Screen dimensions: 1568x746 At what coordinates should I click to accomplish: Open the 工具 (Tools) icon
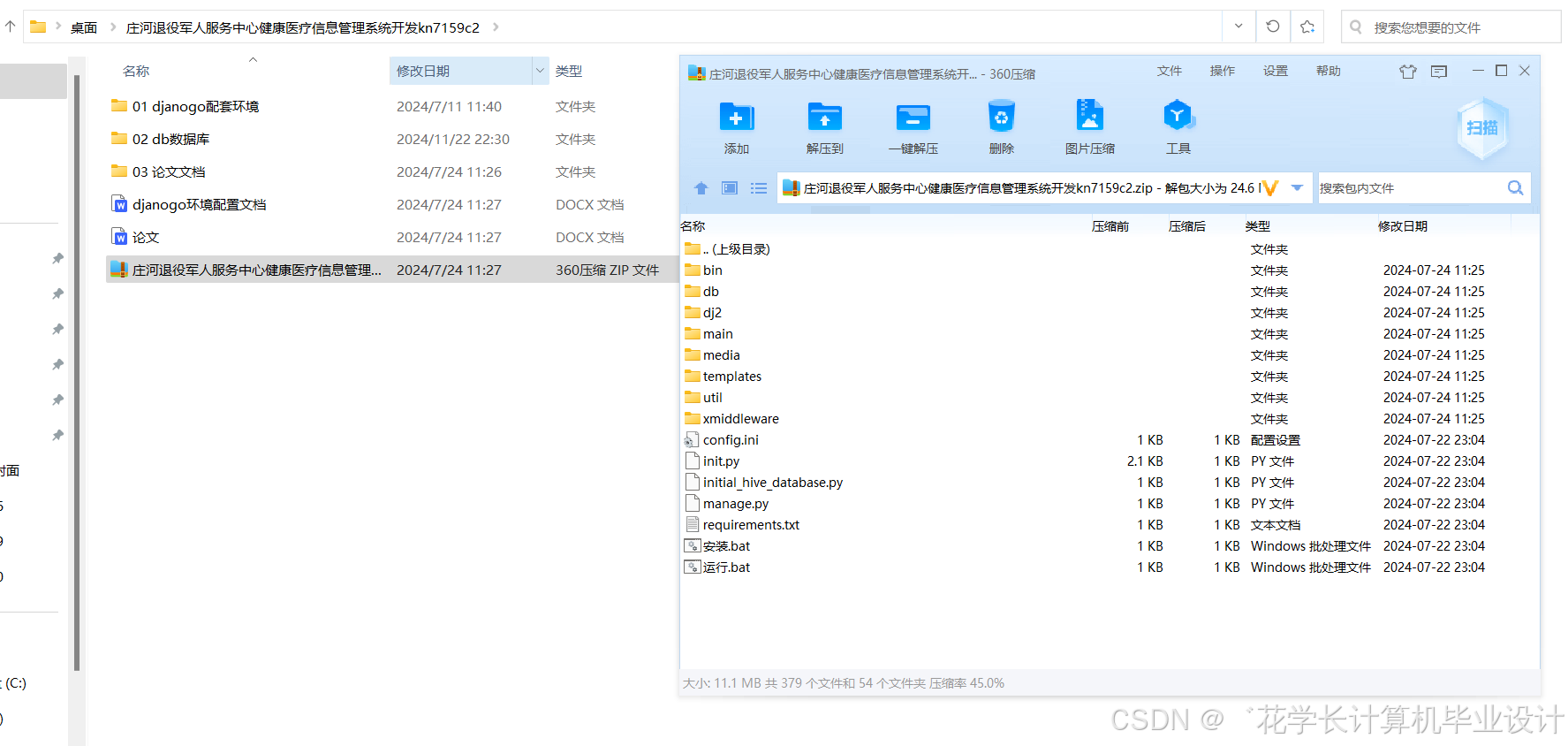point(1178,116)
